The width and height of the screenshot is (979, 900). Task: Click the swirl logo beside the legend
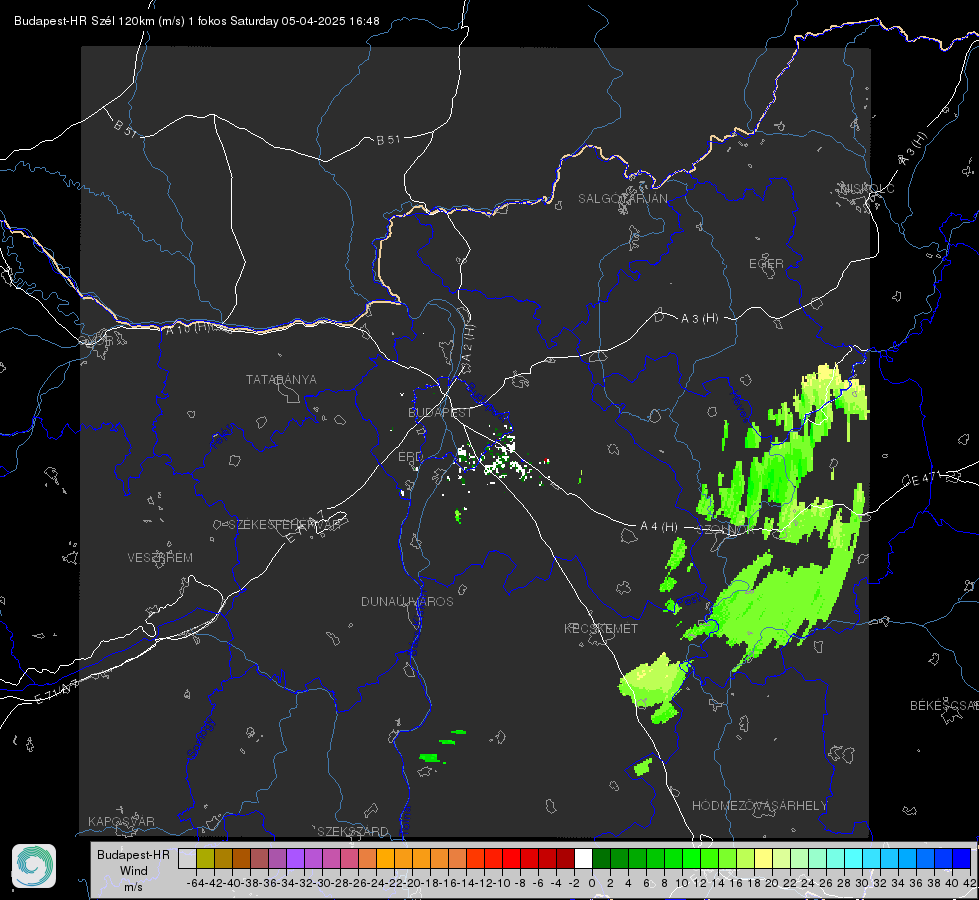pos(34,866)
